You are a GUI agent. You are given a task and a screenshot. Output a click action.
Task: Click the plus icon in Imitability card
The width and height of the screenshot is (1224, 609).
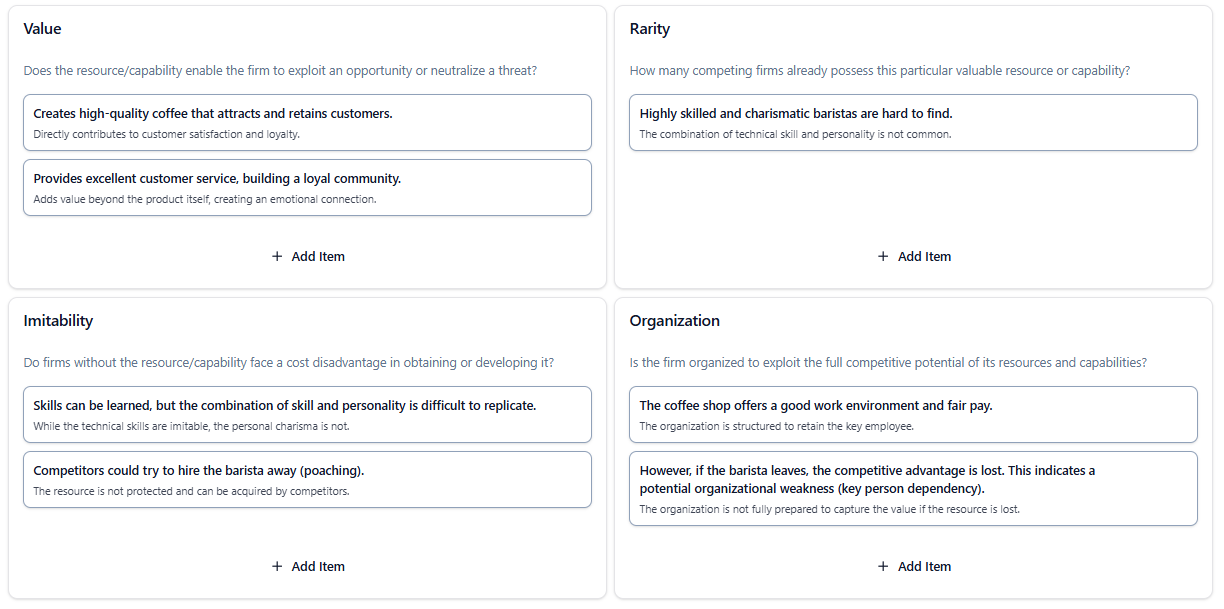point(277,567)
